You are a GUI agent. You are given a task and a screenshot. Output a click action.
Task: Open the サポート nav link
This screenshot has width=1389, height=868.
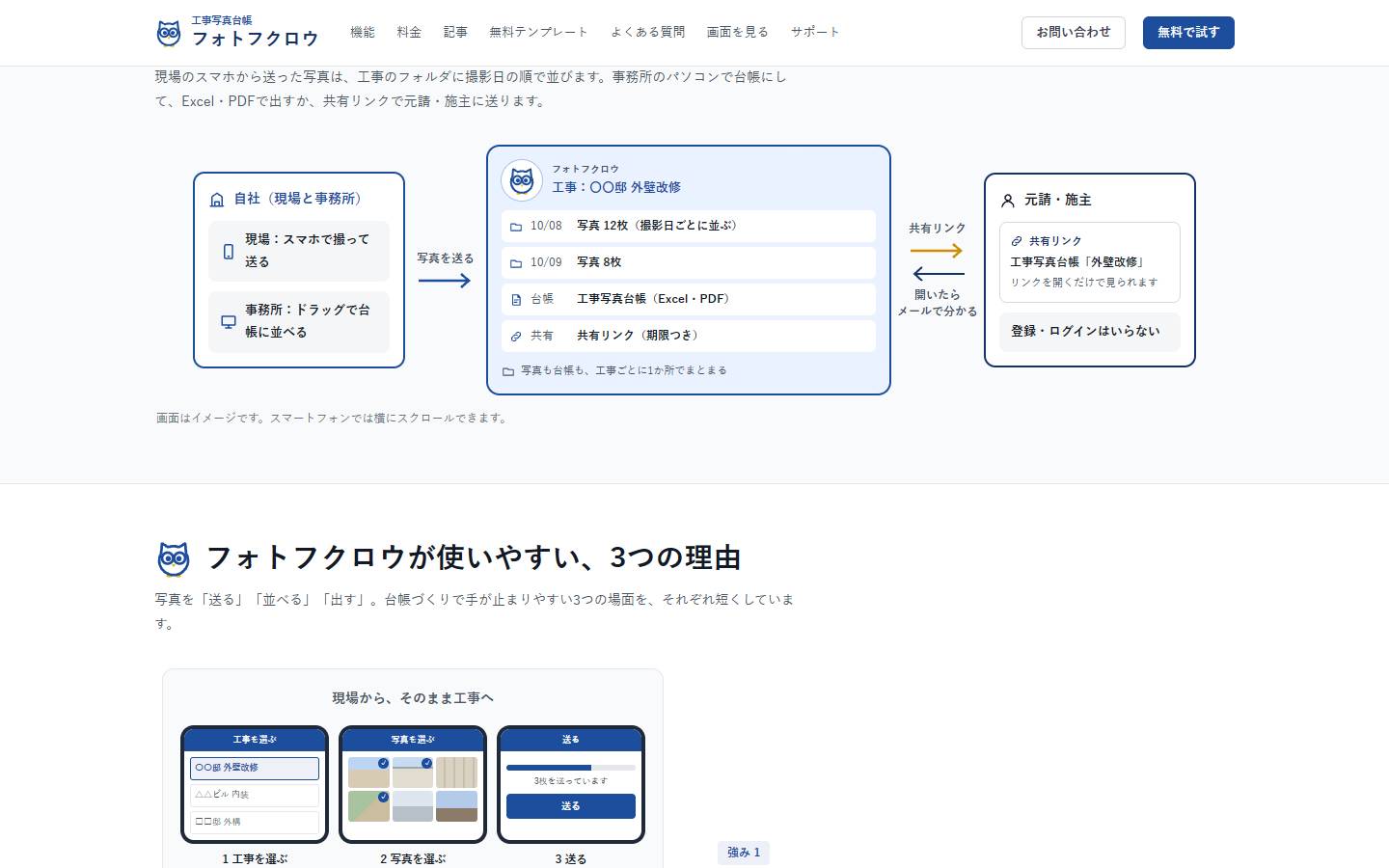tap(815, 32)
